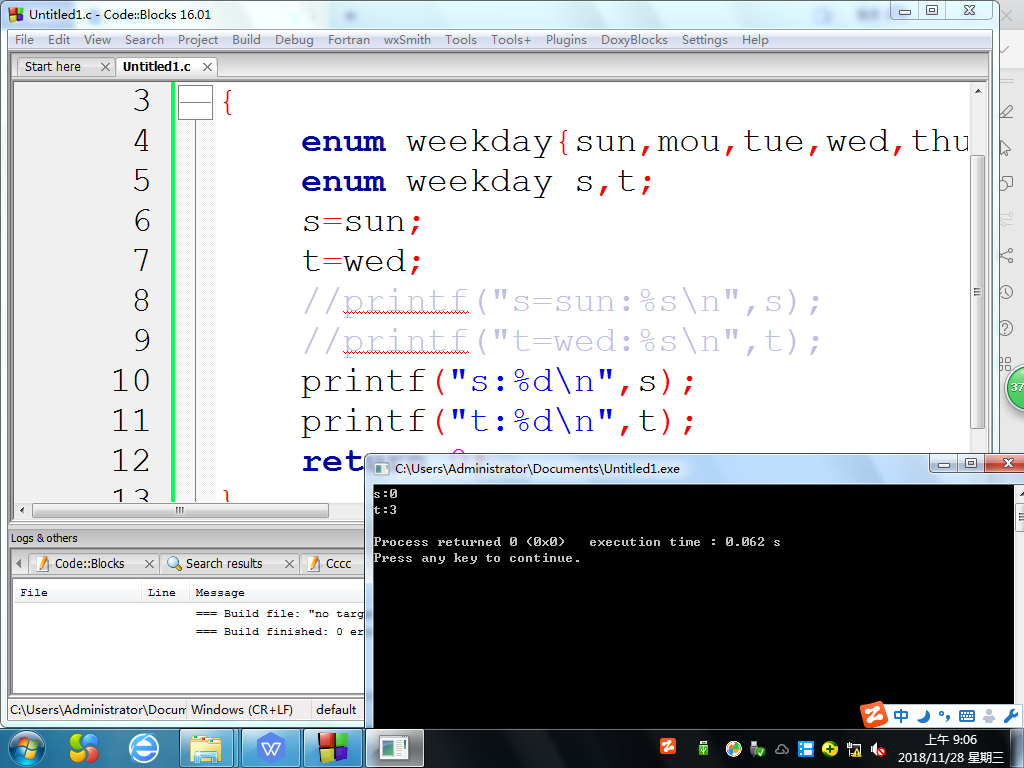The image size is (1024, 768).
Task: Click the Untitled1.exe console icon
Action: click(x=380, y=469)
